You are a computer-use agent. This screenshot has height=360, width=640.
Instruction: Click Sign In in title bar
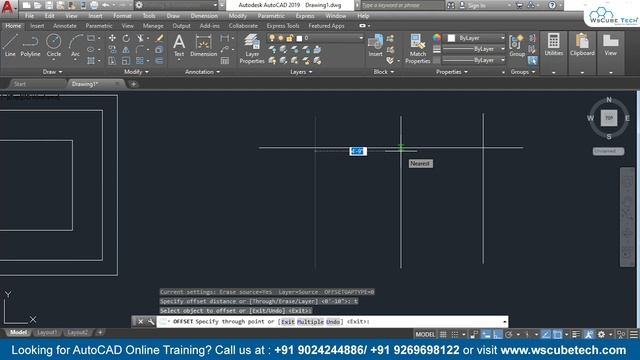pyautogui.click(x=476, y=5)
